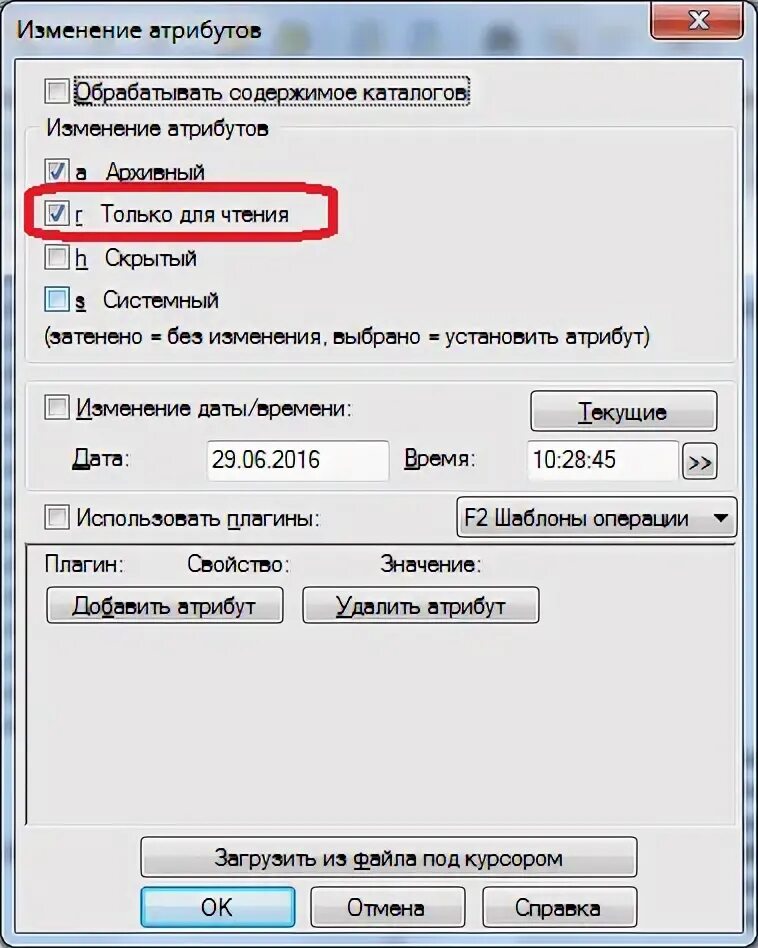The height and width of the screenshot is (948, 758).
Task: Click the Дата input field
Action: (x=297, y=460)
